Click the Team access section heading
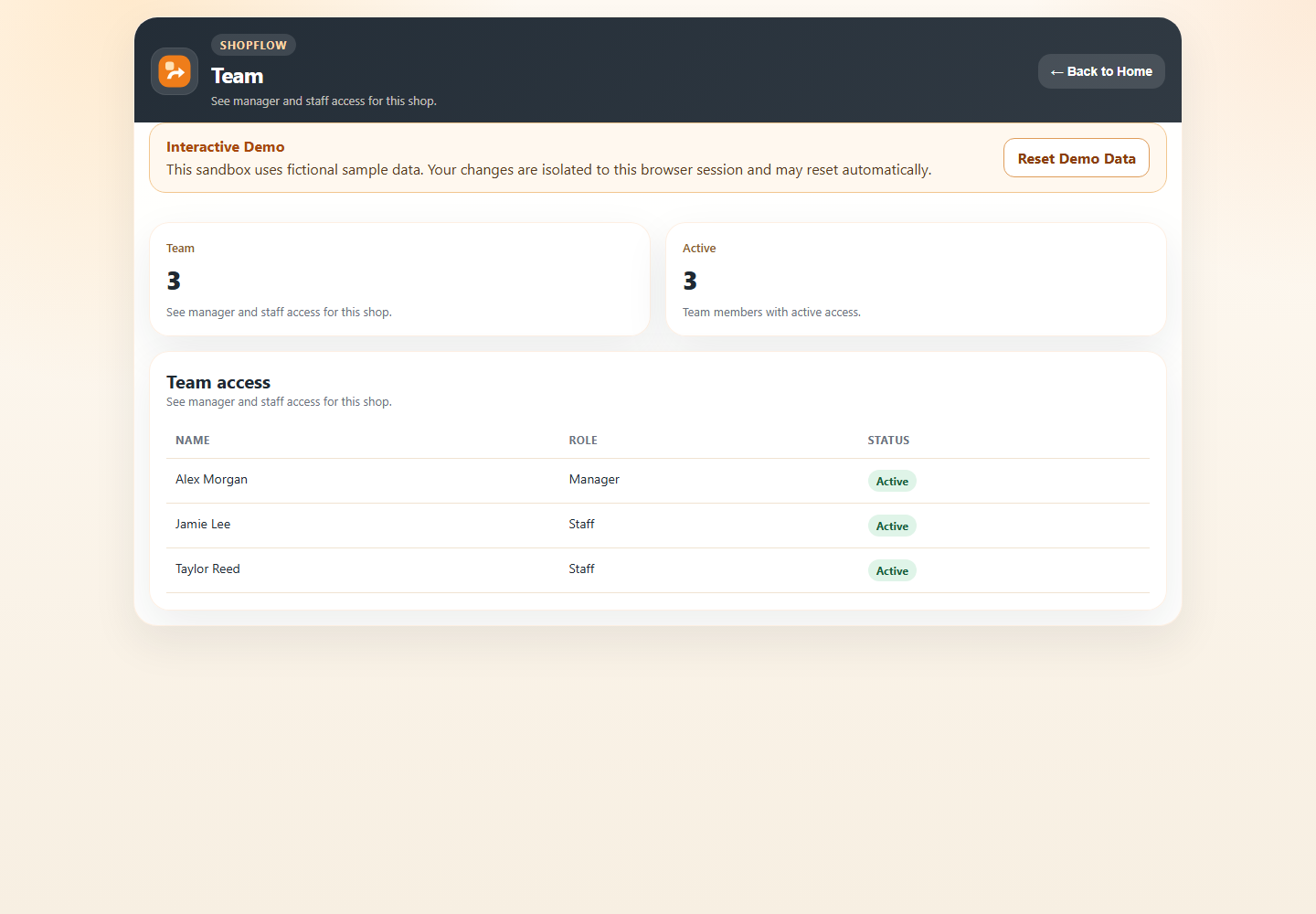The height and width of the screenshot is (914, 1316). [x=218, y=382]
